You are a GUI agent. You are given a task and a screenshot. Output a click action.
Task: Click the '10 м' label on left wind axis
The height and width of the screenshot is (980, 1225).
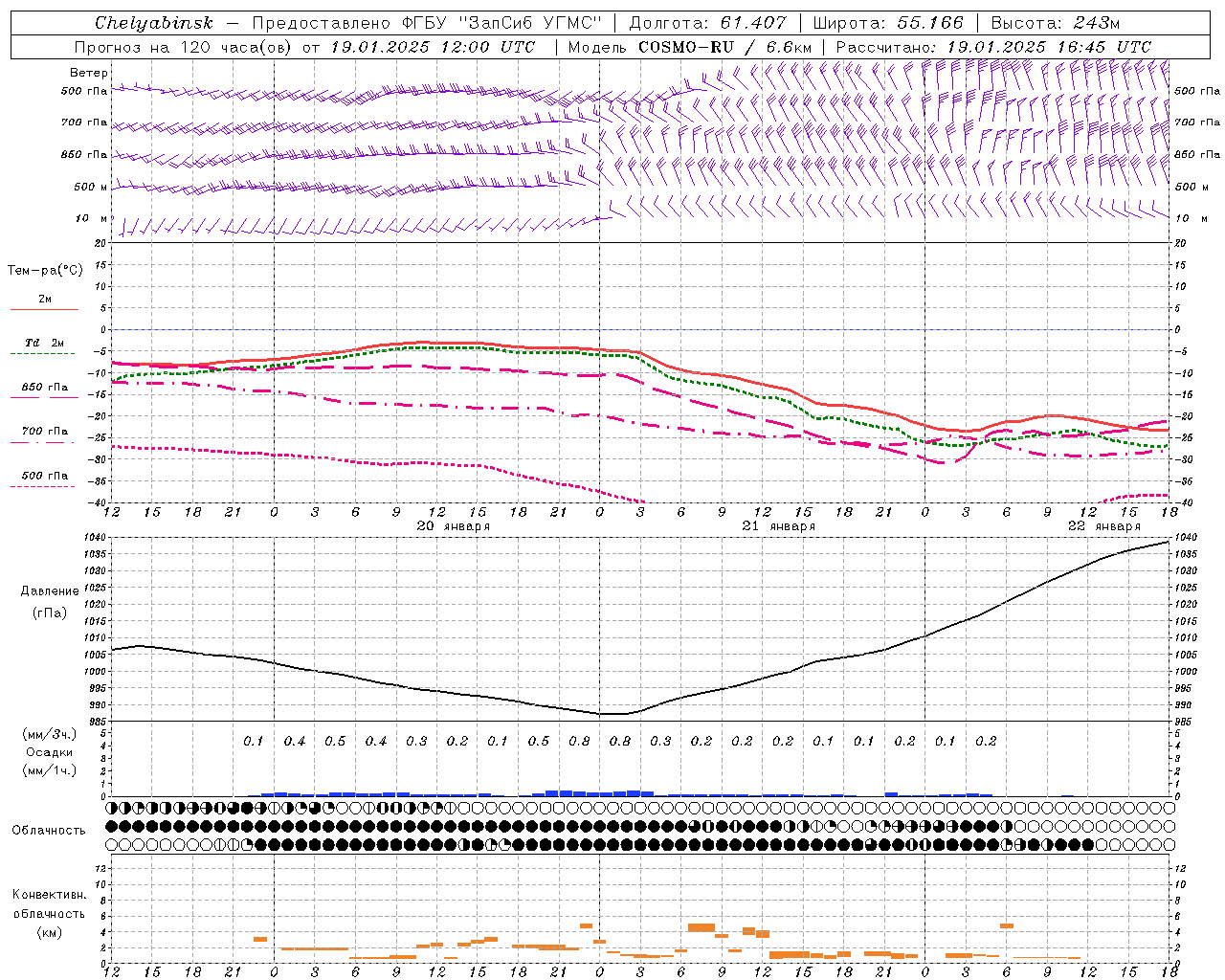click(91, 219)
